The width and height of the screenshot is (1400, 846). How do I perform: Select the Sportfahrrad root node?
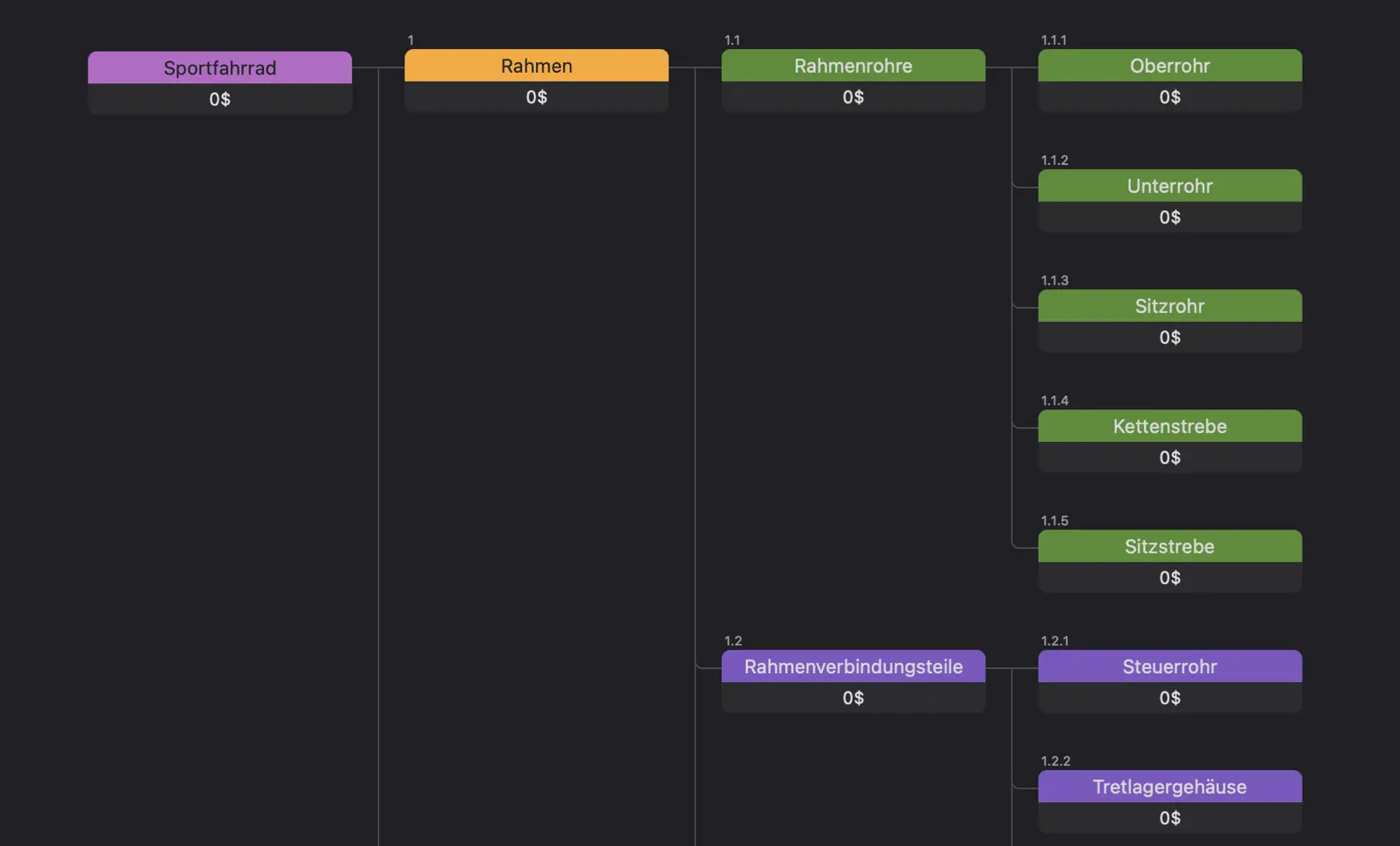coord(219,68)
